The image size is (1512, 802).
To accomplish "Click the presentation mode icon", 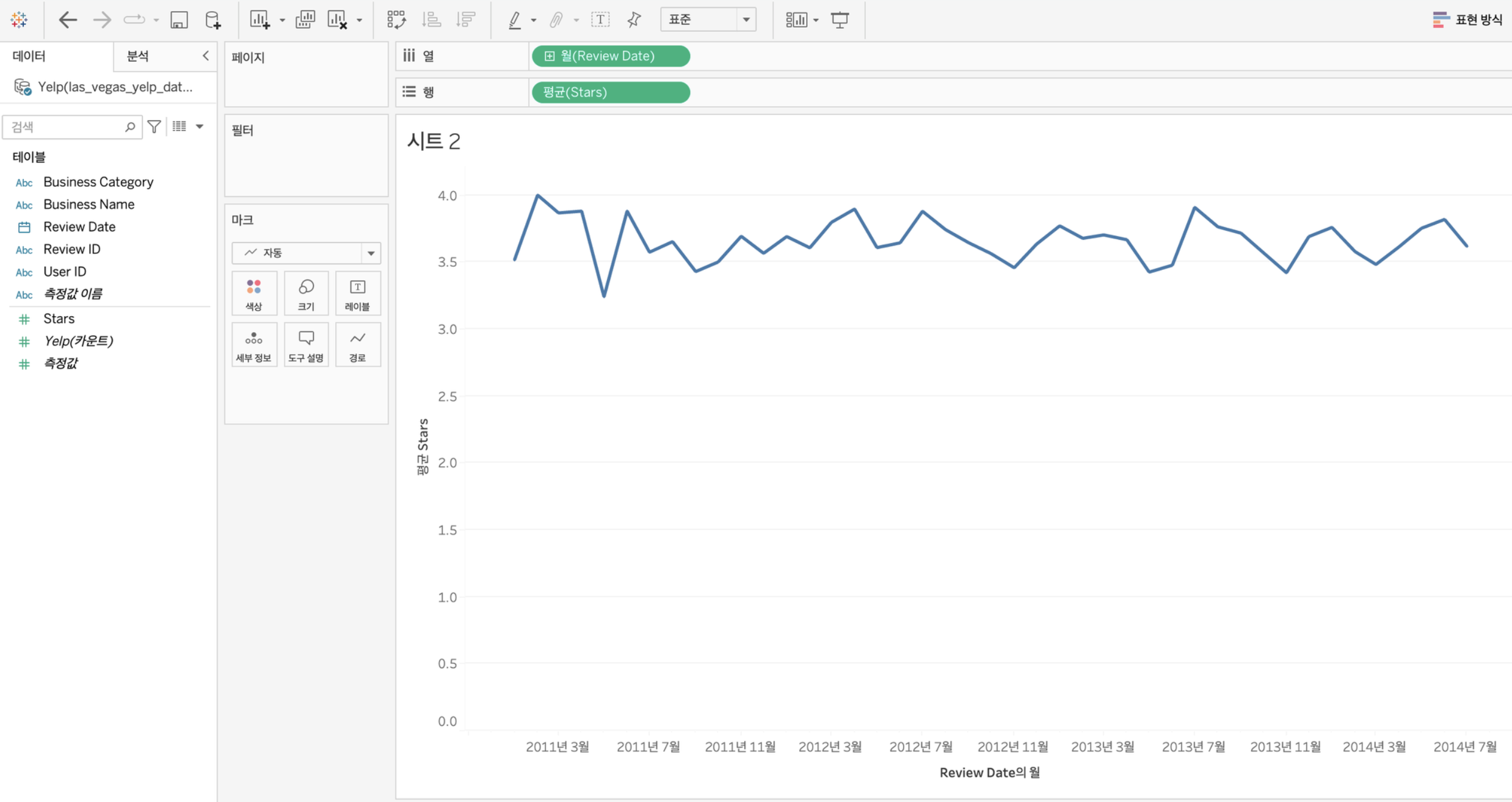I will coord(840,20).
